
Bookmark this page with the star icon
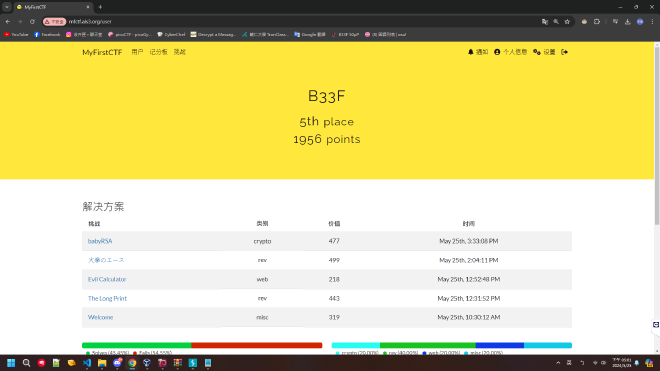click(x=567, y=21)
